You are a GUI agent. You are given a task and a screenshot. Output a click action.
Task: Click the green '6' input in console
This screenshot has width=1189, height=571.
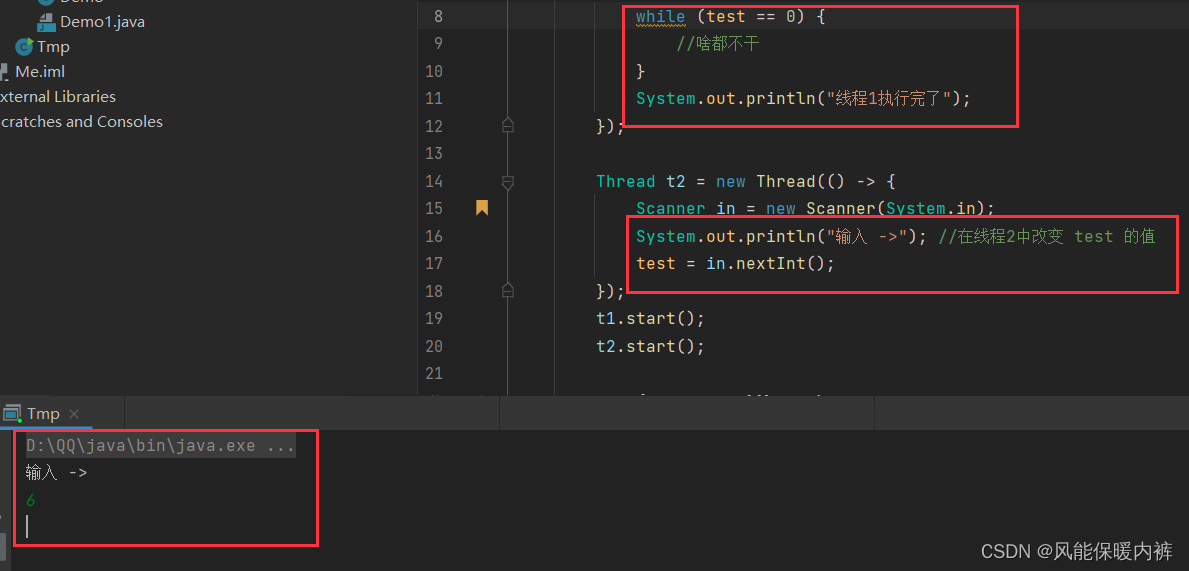pyautogui.click(x=30, y=500)
